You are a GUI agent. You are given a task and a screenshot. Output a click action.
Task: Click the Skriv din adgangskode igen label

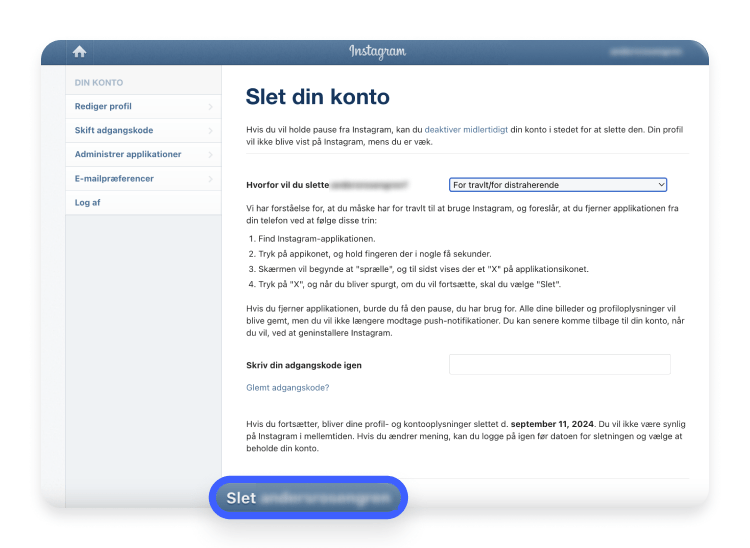pos(304,365)
